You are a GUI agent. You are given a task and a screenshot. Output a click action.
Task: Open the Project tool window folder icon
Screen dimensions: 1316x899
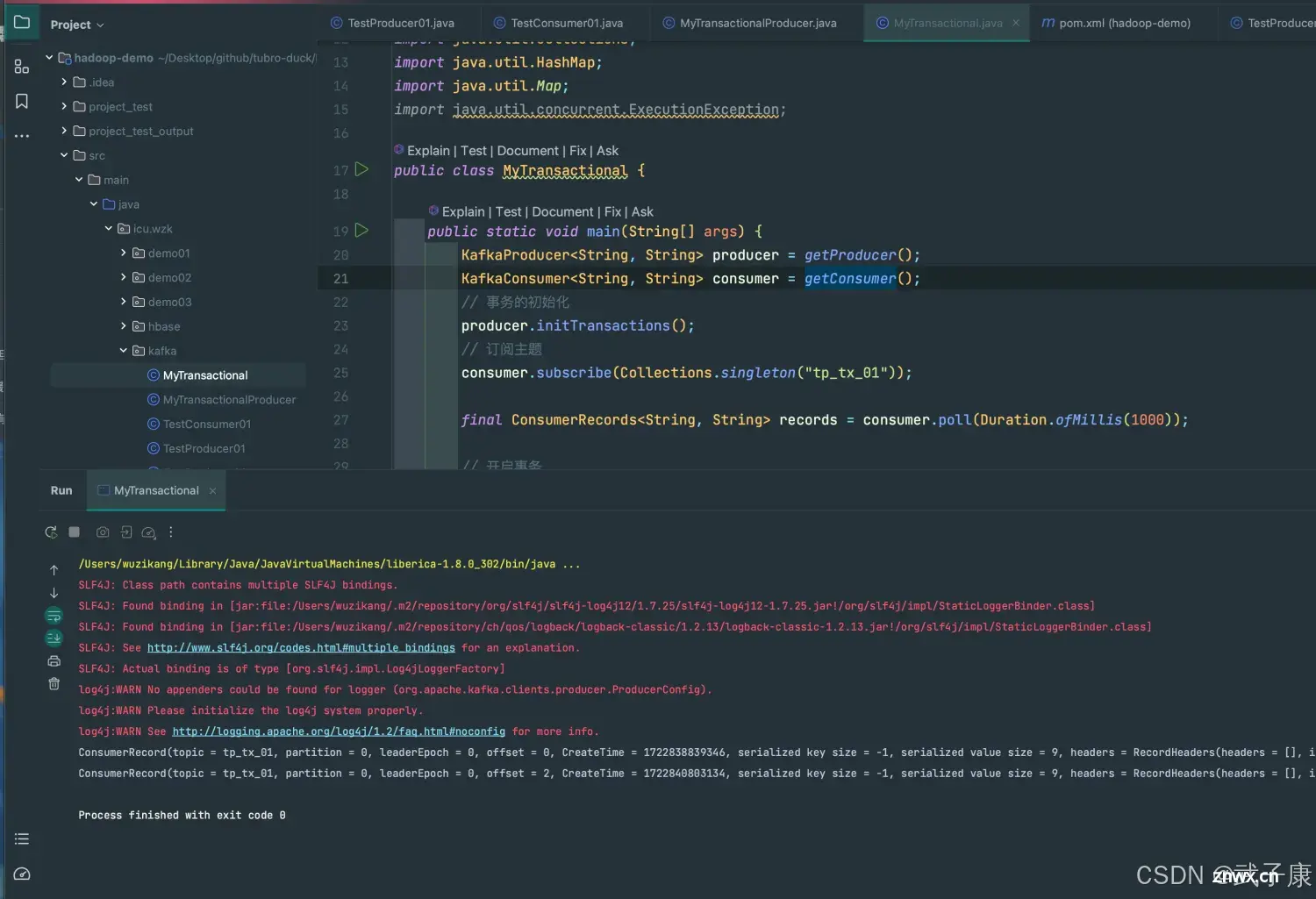point(22,23)
